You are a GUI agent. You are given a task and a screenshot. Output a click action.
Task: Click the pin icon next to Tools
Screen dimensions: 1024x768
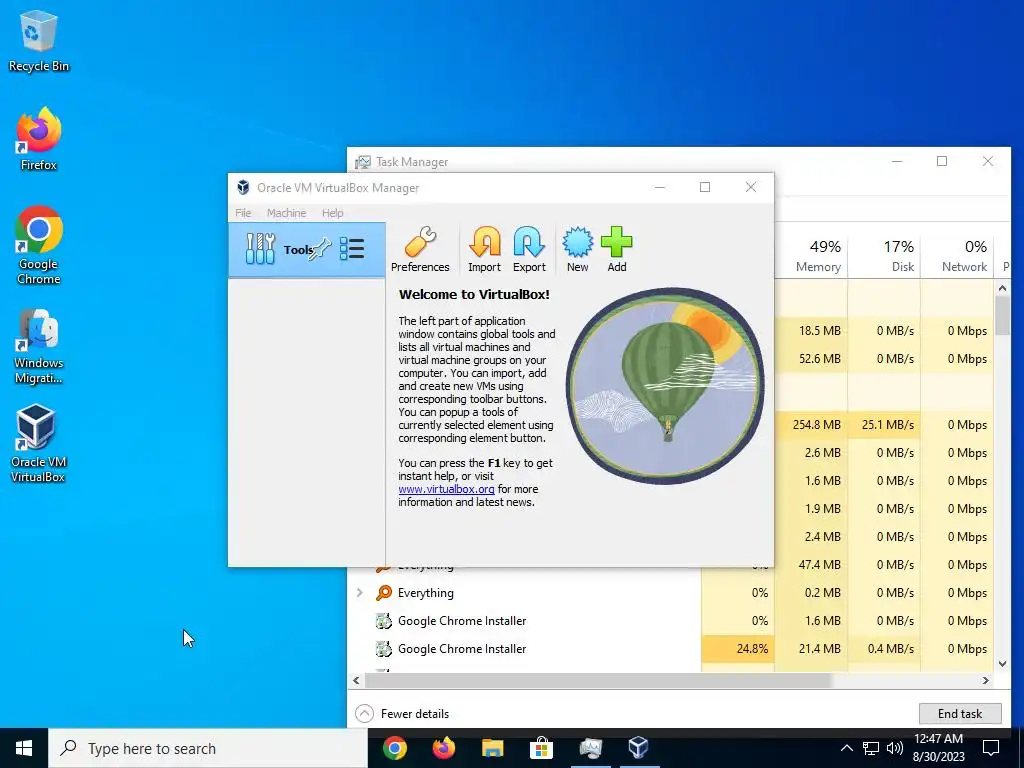coord(321,249)
